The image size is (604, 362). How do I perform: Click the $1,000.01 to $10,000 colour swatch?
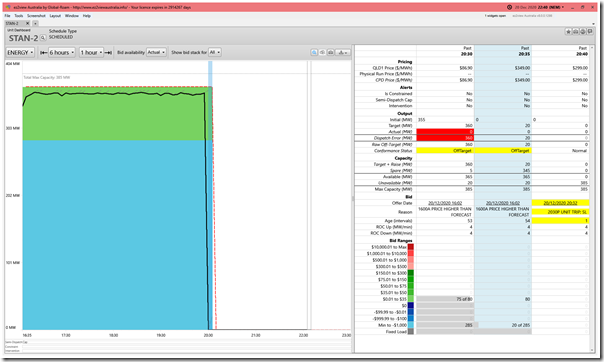click(x=411, y=253)
